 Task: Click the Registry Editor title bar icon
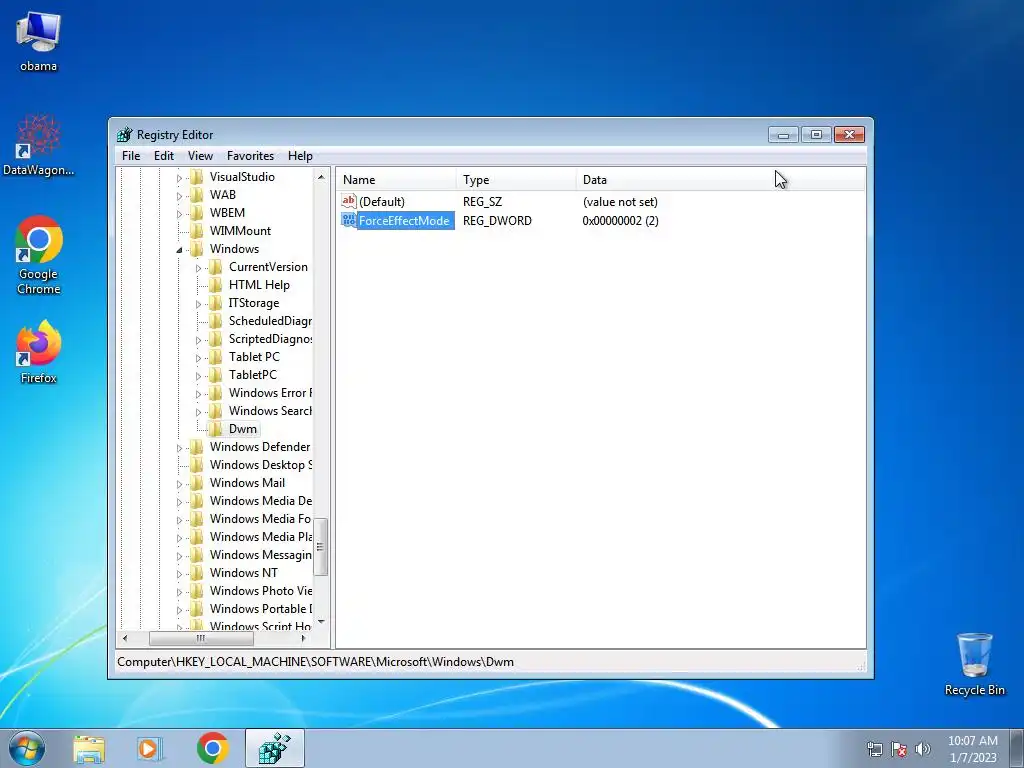pyautogui.click(x=124, y=135)
